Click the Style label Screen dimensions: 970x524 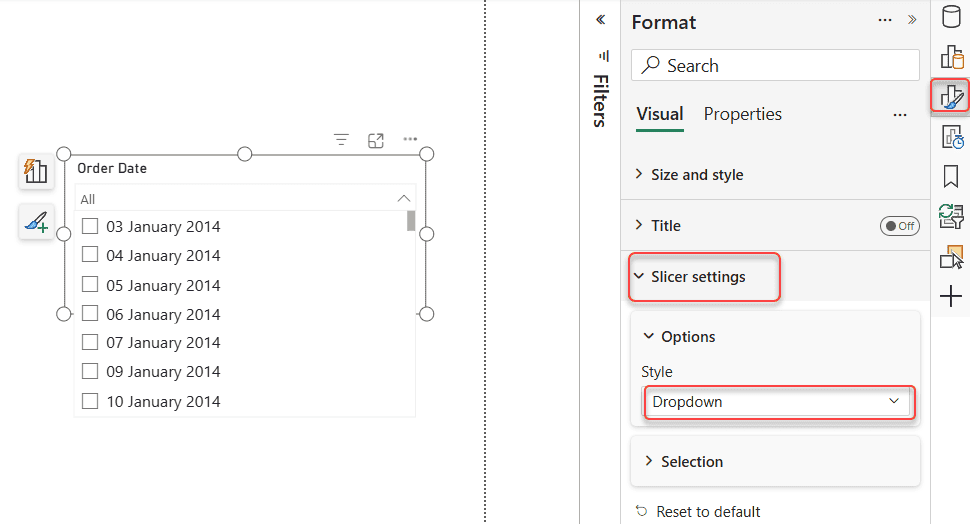click(x=656, y=372)
